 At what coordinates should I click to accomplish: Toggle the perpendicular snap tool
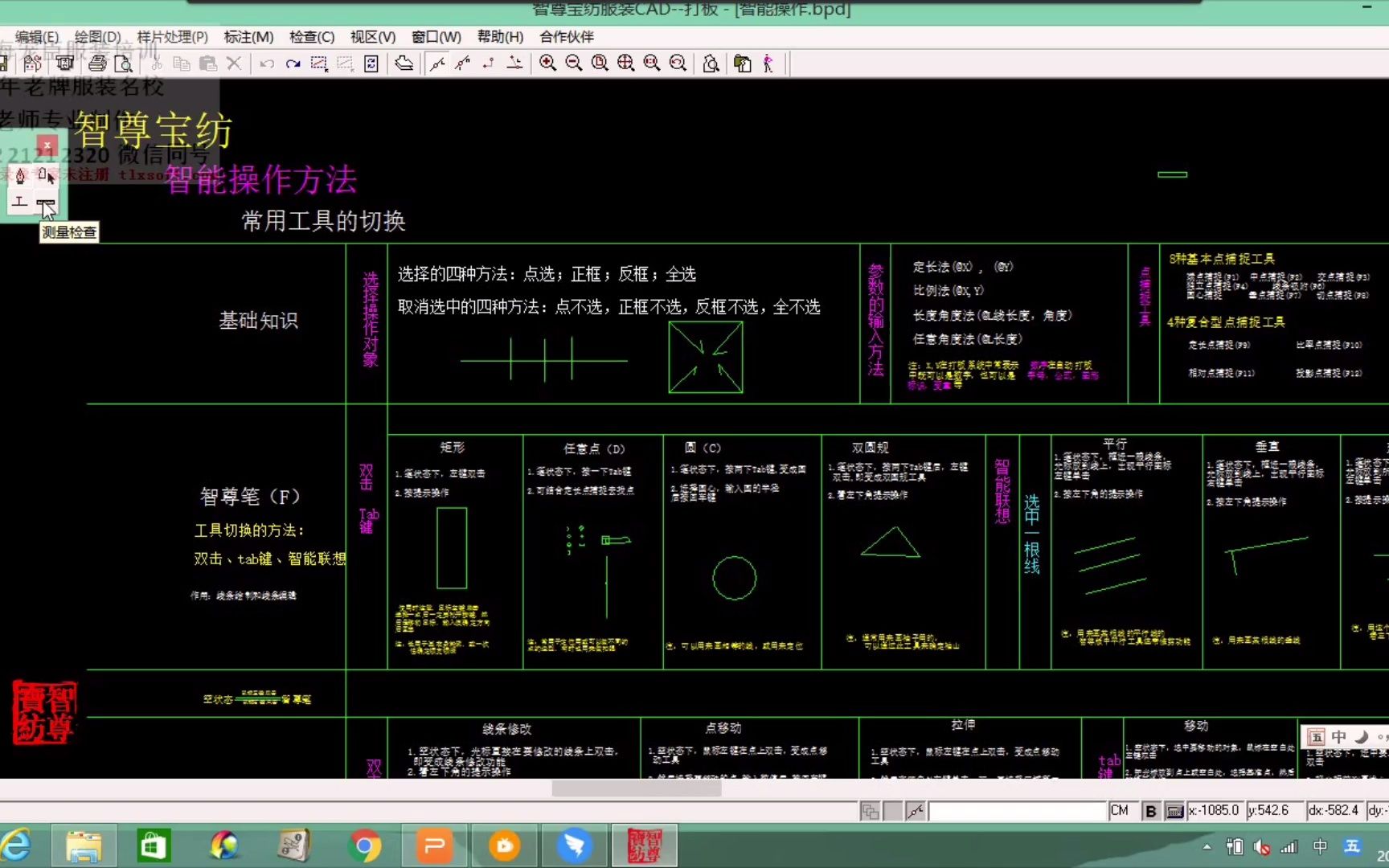pyautogui.click(x=514, y=63)
